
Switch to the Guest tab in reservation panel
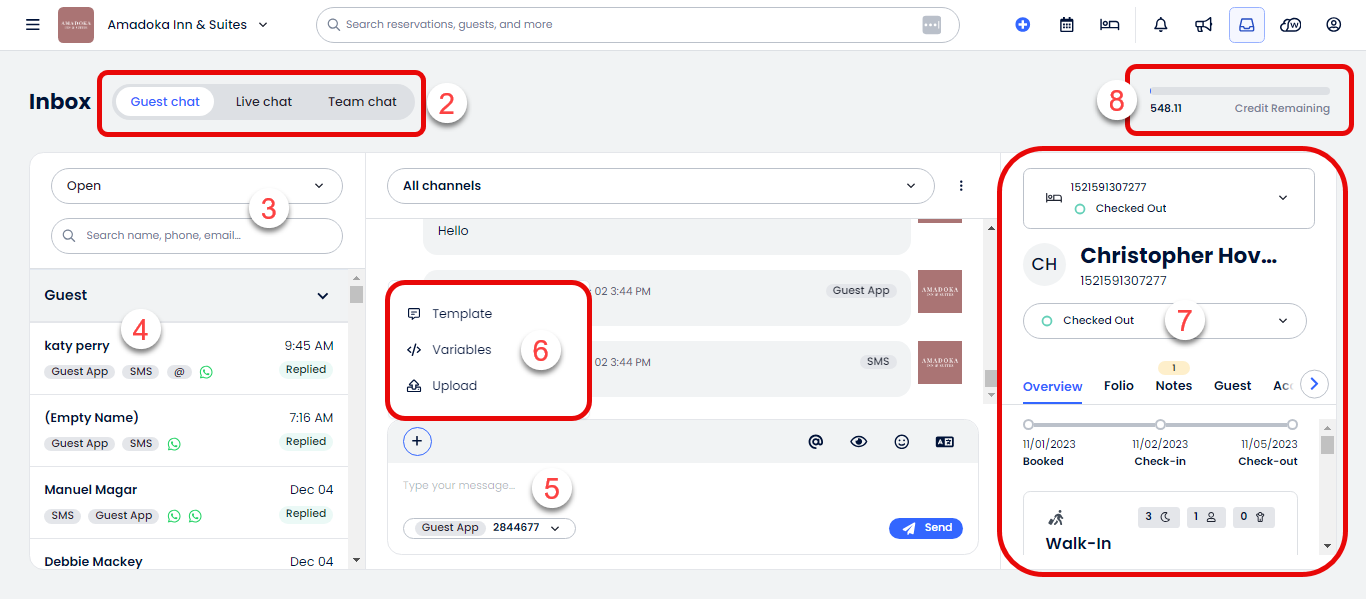1232,386
